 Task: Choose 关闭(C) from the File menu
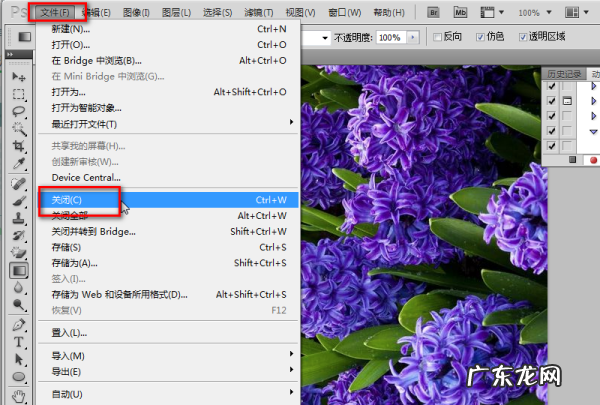pos(168,200)
